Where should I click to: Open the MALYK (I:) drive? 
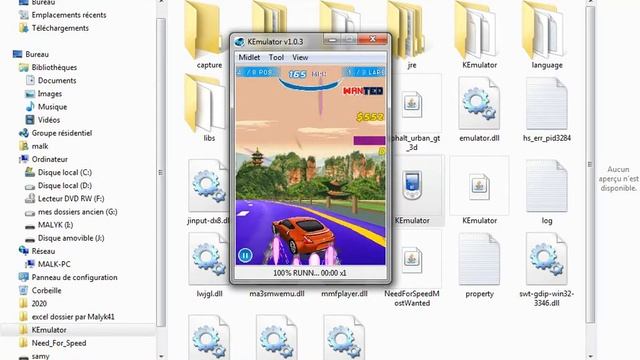coord(55,224)
